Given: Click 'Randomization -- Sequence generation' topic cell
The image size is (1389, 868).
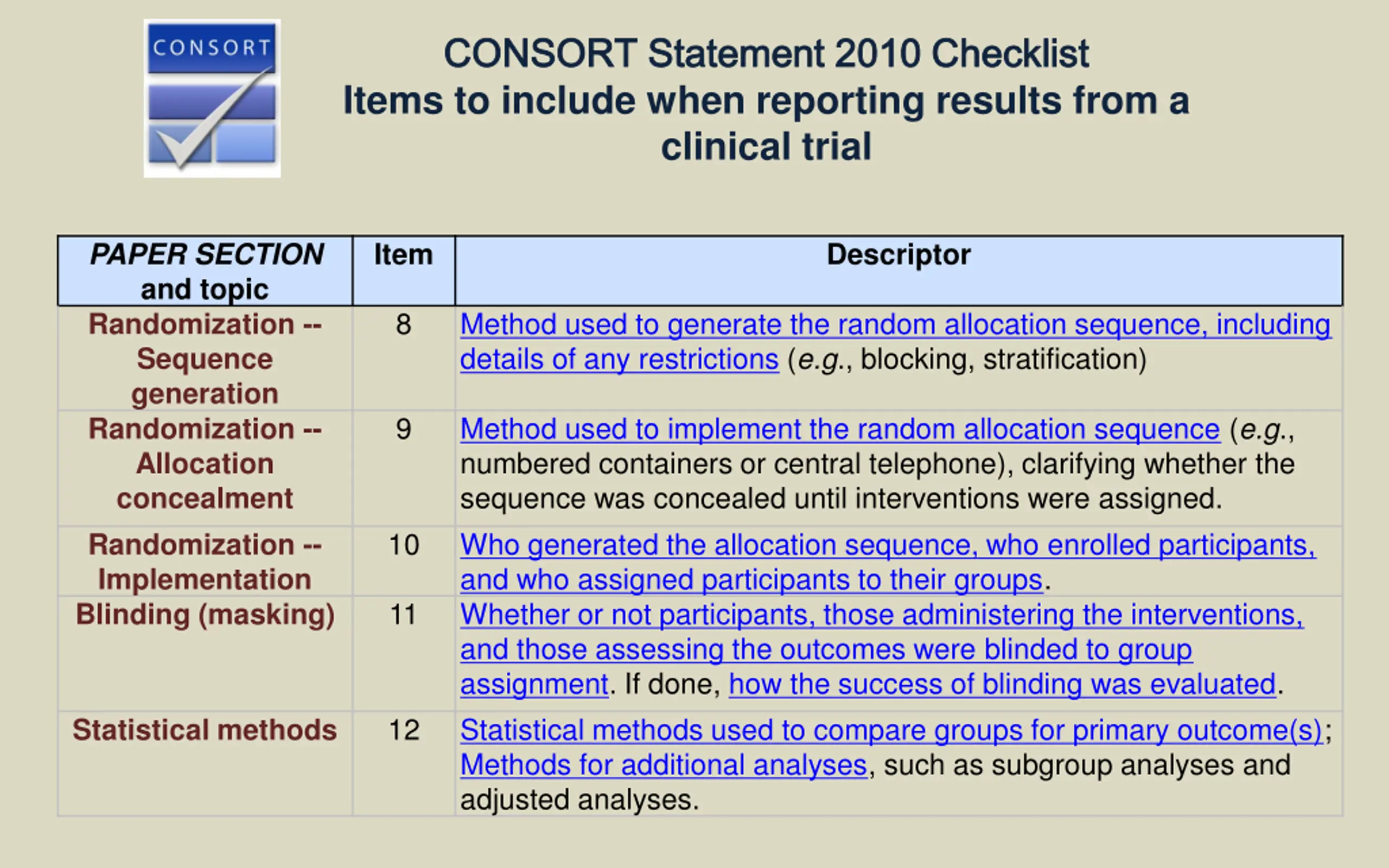Looking at the screenshot, I should tap(206, 359).
